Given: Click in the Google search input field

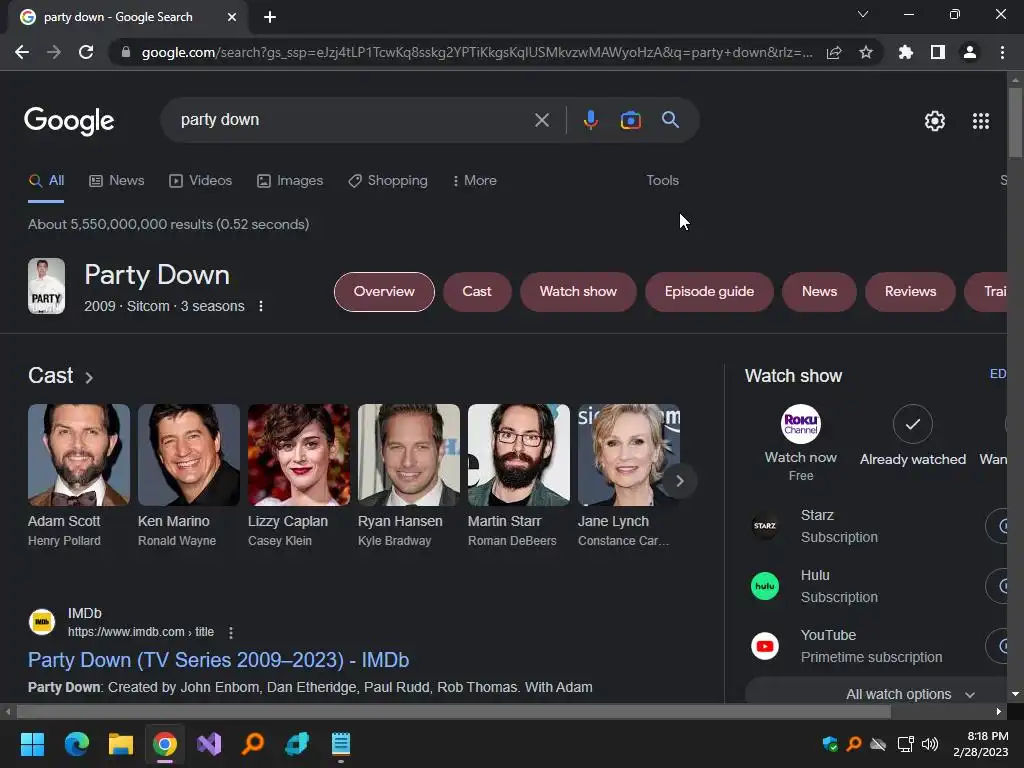Looking at the screenshot, I should pos(353,120).
